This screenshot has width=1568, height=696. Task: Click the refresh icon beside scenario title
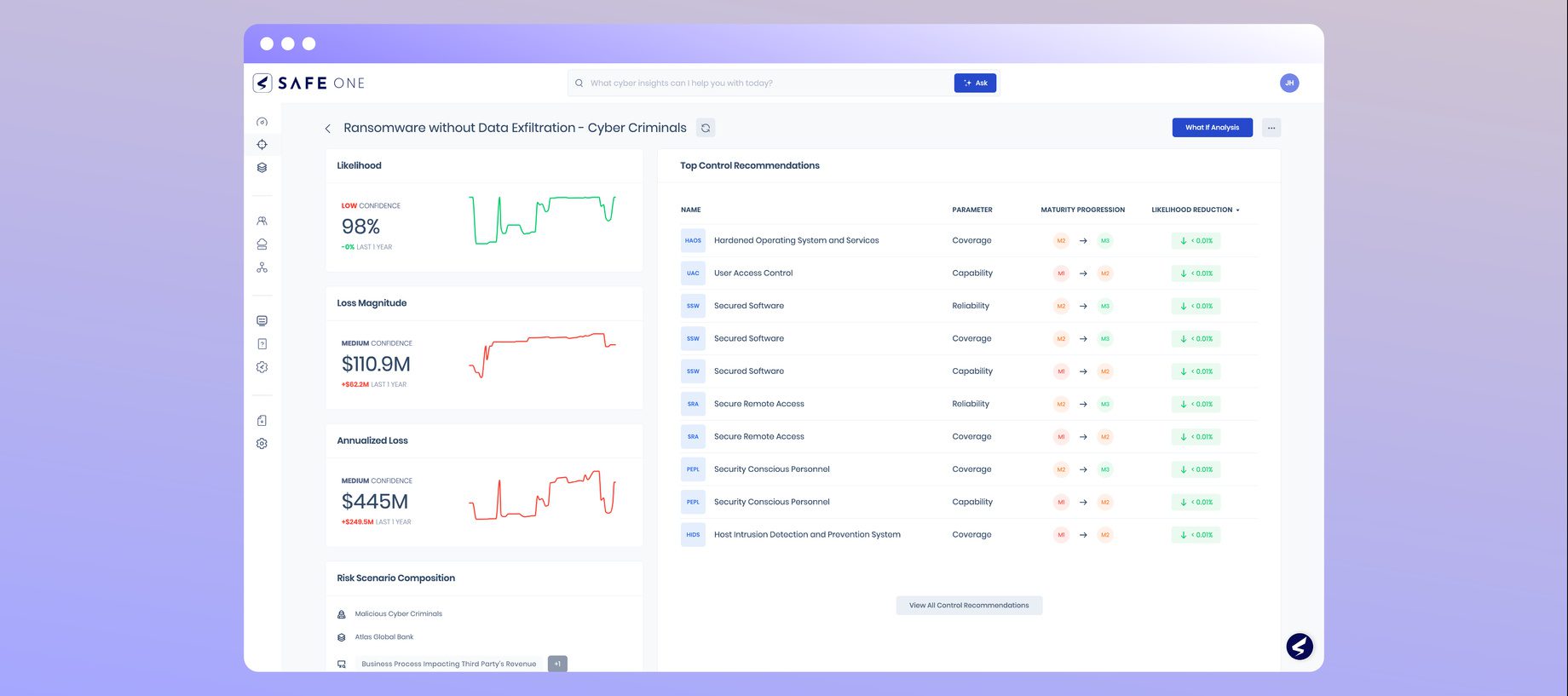706,128
